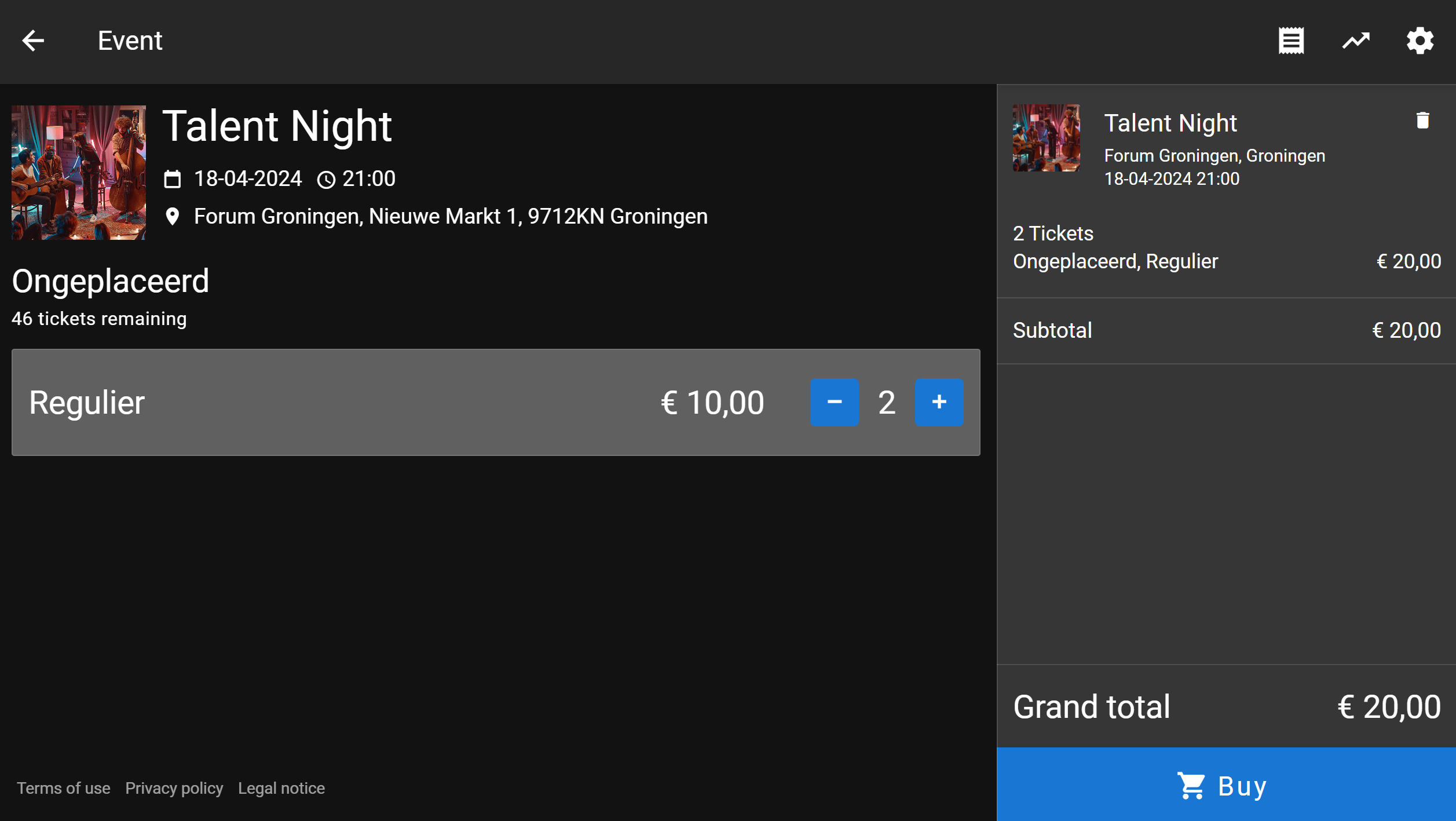Viewport: 1456px width, 821px height.
Task: Click the Ongeplaceerd, Regulier cart line
Action: click(1115, 261)
